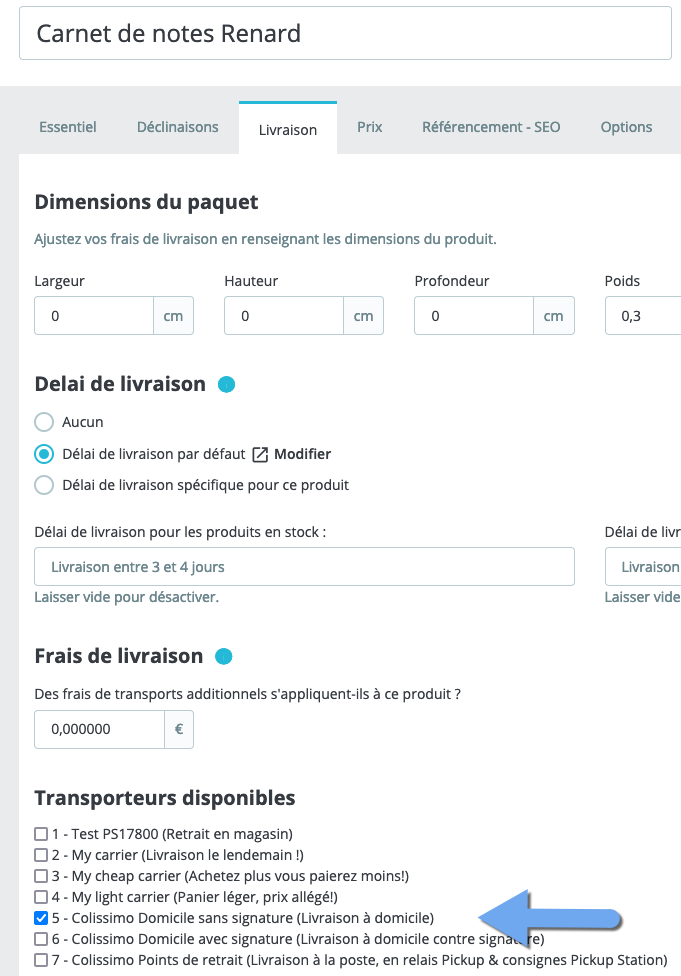Screen dimensions: 681x976
Task: Switch to the Déclinaisons tab
Action: [x=177, y=127]
